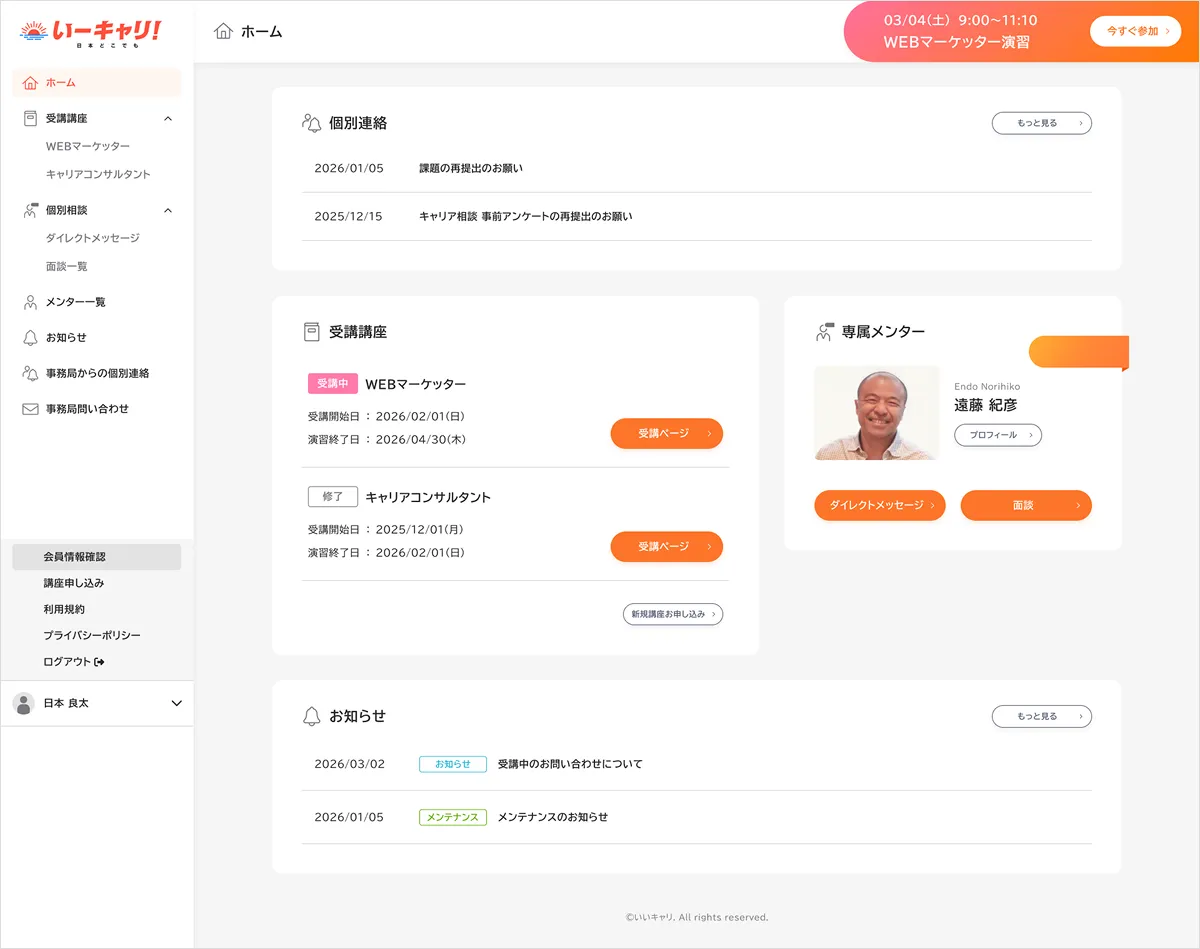Open ダイレクトメッセージ in the sidebar

pyautogui.click(x=93, y=238)
